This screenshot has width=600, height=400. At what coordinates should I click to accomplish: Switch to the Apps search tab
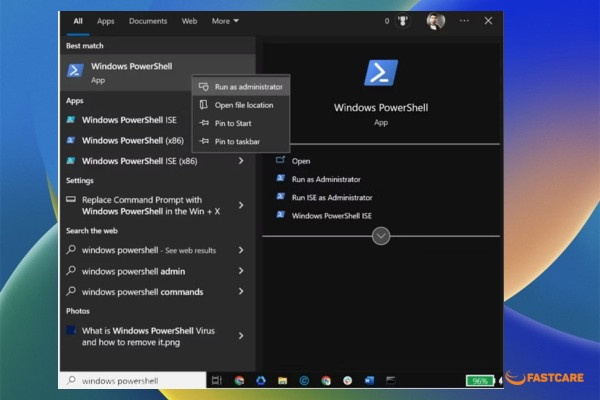106,21
